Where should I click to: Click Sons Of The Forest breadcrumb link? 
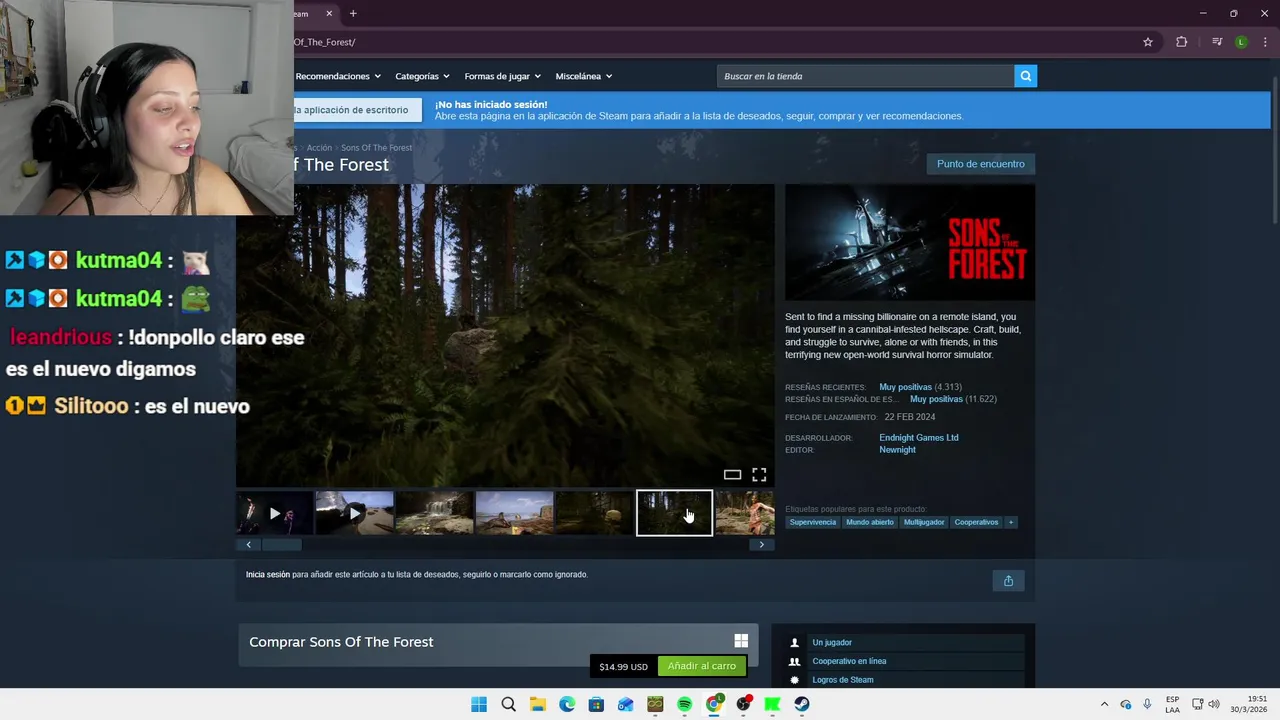[376, 148]
